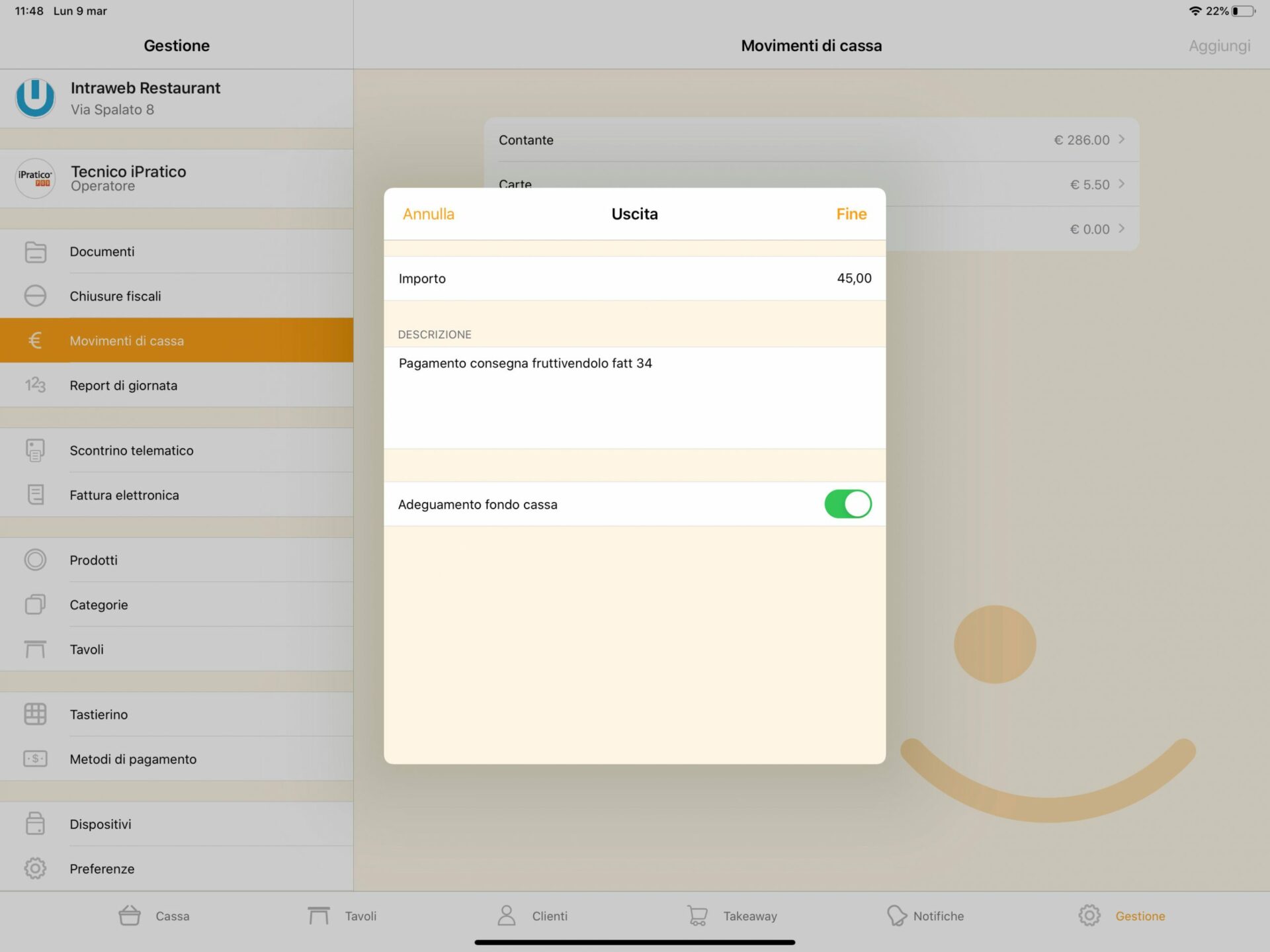The height and width of the screenshot is (952, 1270).
Task: Click the Notifiche tag icon
Action: (x=896, y=916)
